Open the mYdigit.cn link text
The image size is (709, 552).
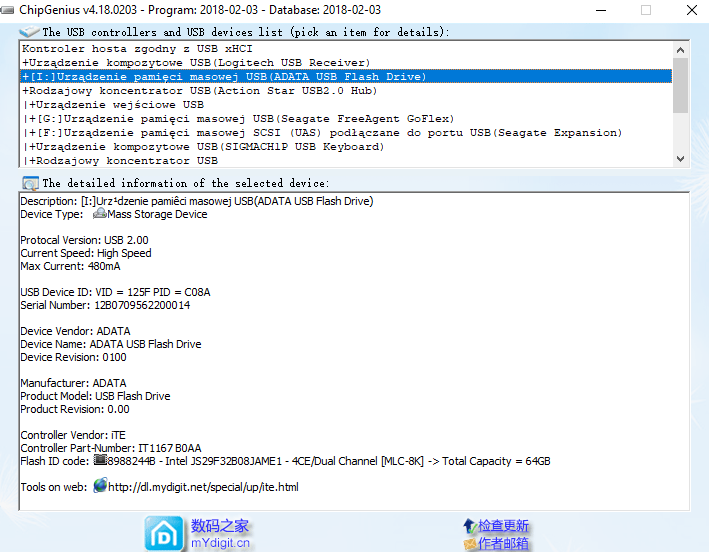click(x=220, y=543)
